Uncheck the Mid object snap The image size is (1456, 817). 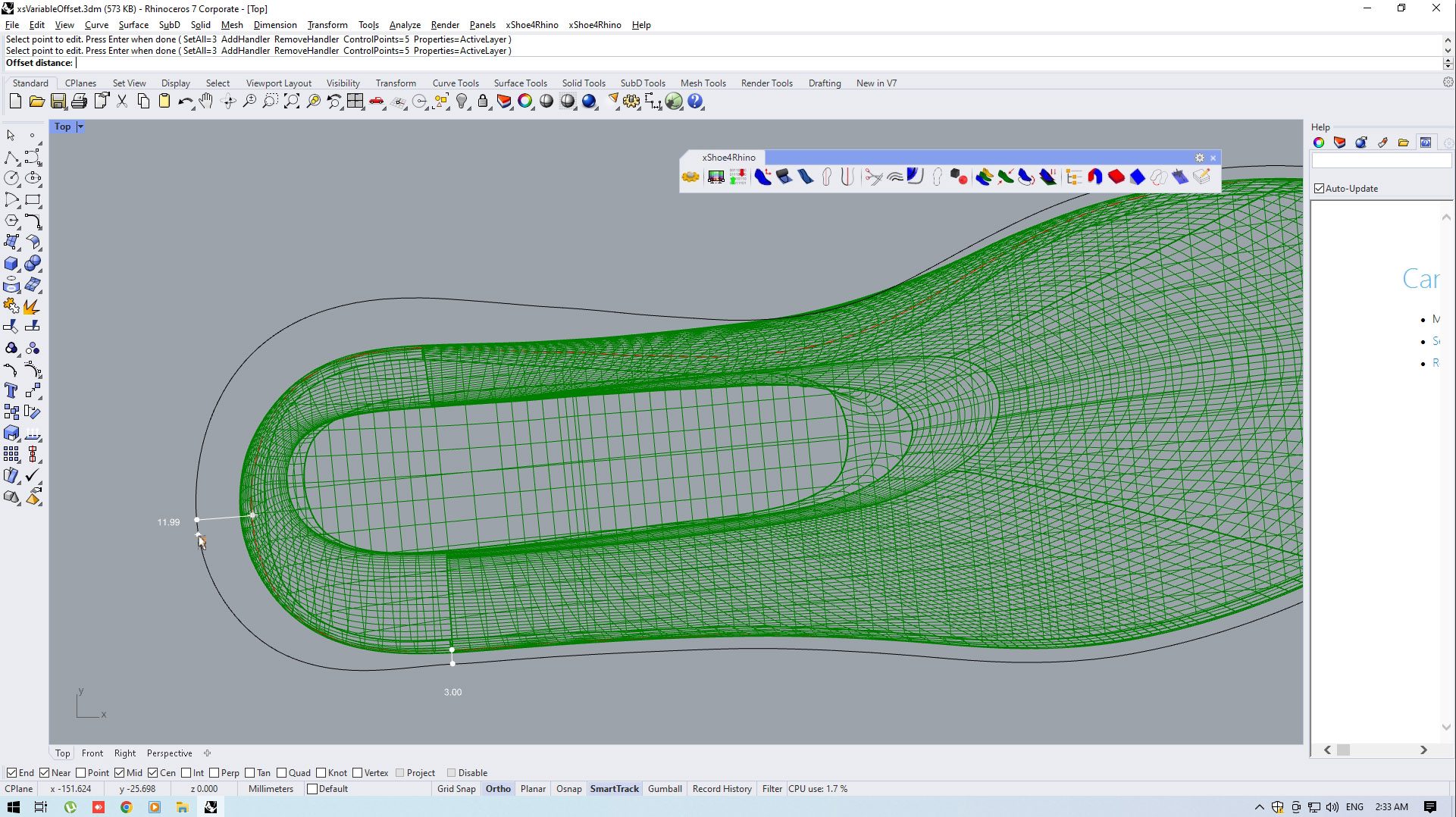120,773
